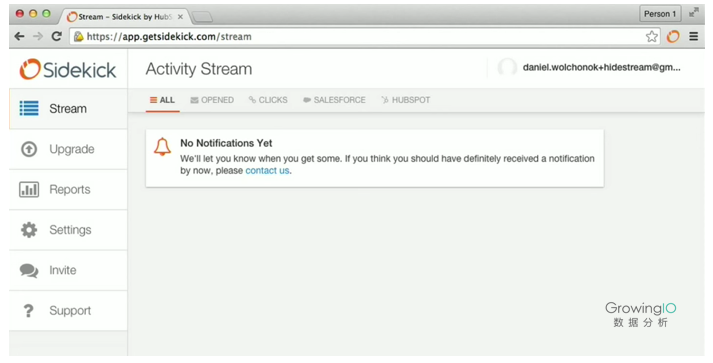The width and height of the screenshot is (713, 363).
Task: Open the Upgrade sidebar item
Action: point(68,149)
